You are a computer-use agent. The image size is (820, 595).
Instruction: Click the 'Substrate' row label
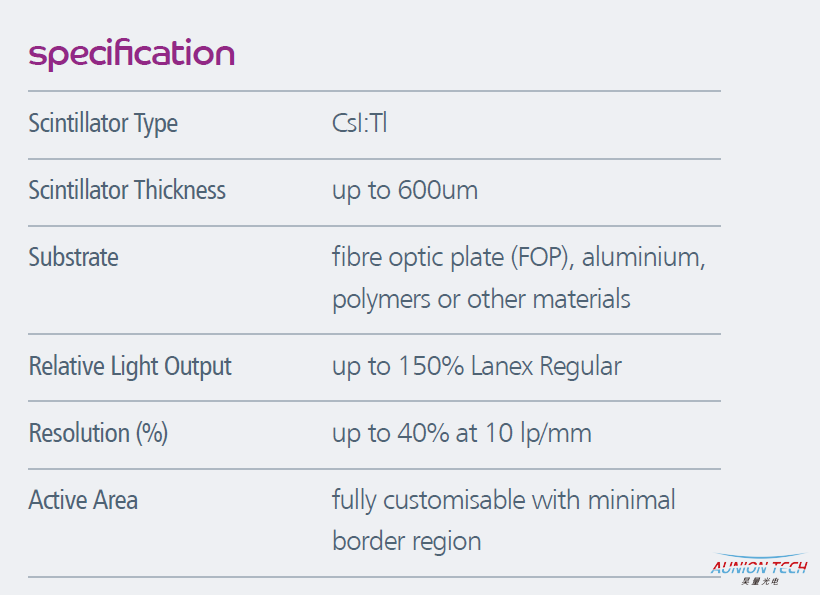click(x=74, y=257)
